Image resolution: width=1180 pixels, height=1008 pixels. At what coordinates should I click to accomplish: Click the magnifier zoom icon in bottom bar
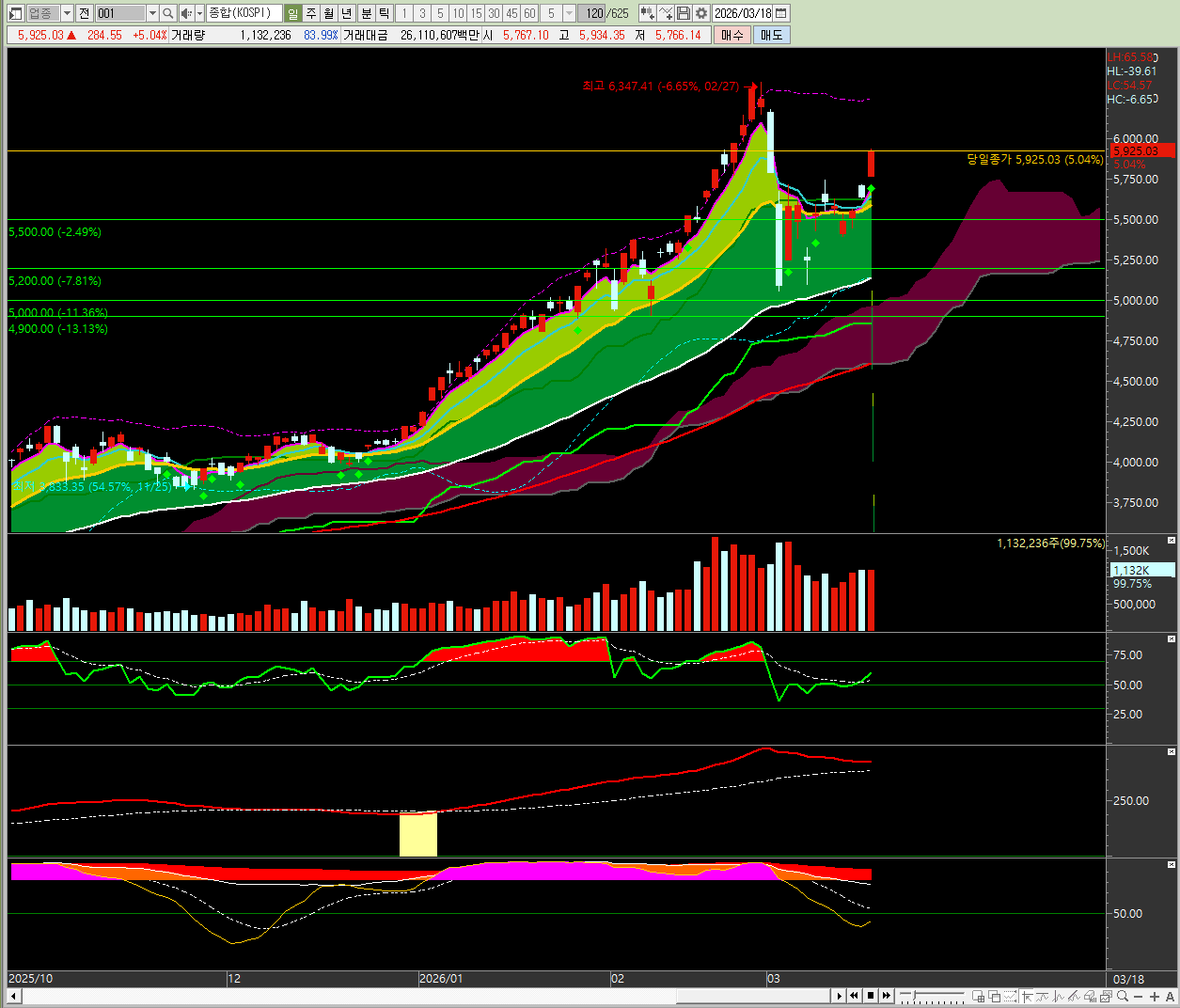pyautogui.click(x=1123, y=996)
